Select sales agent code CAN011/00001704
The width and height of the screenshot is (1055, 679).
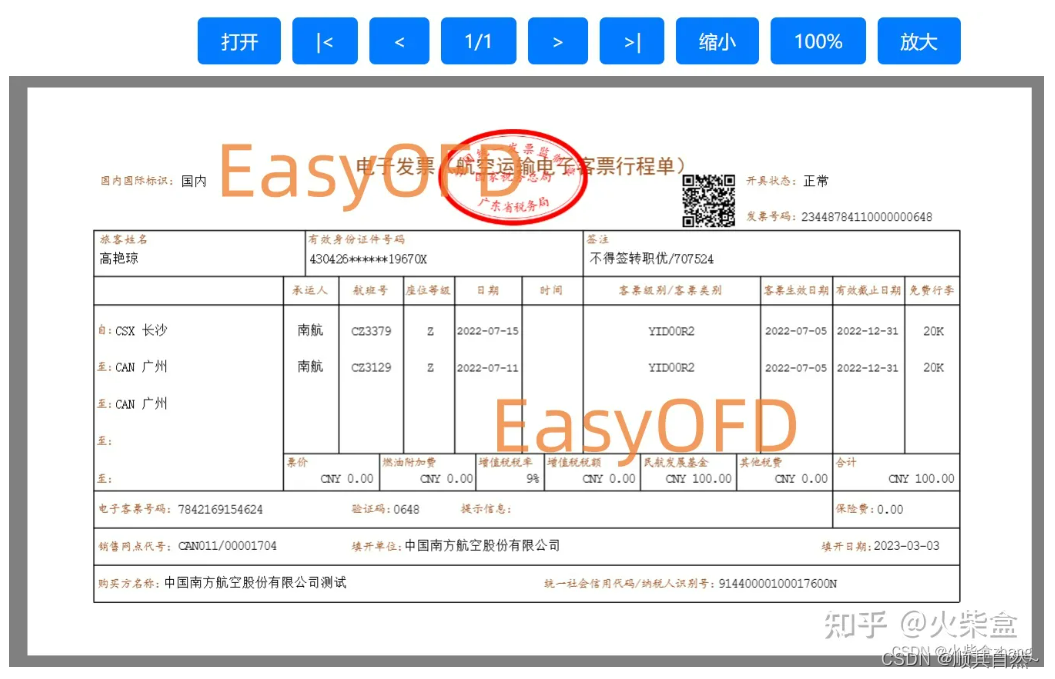[x=227, y=546]
